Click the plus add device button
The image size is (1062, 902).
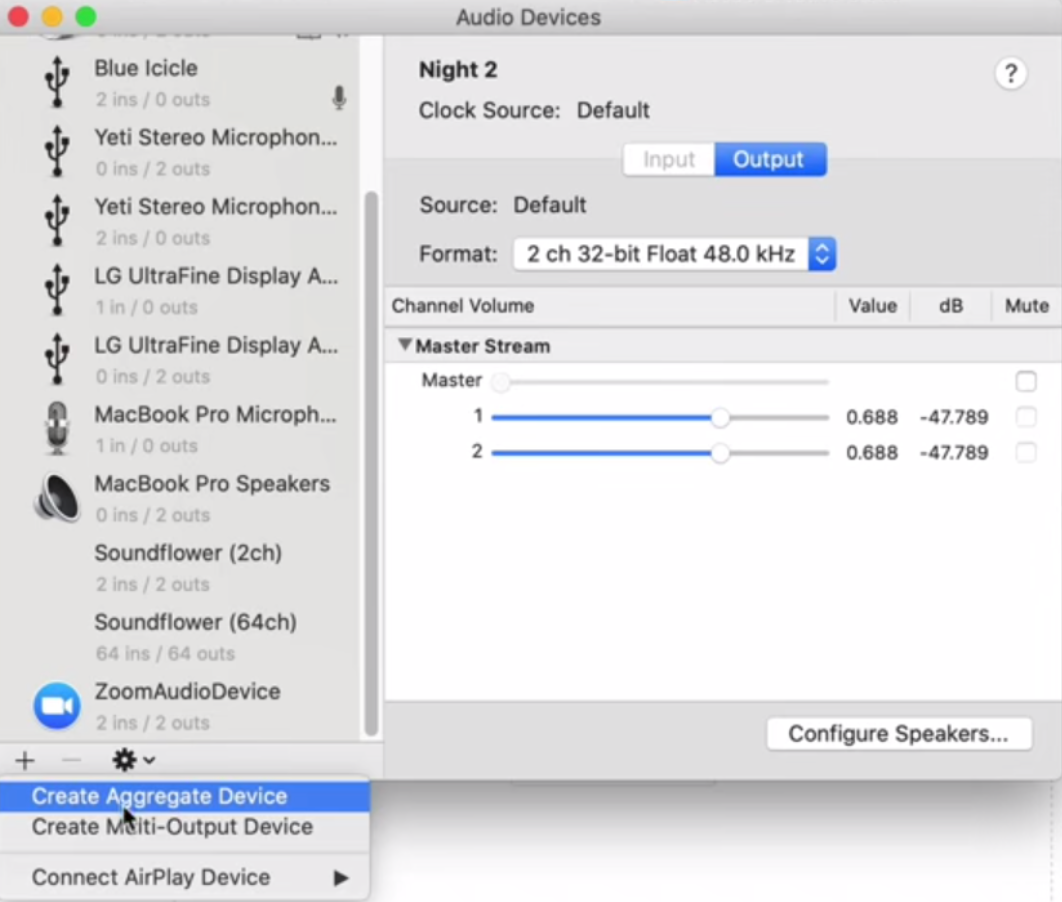(x=25, y=761)
